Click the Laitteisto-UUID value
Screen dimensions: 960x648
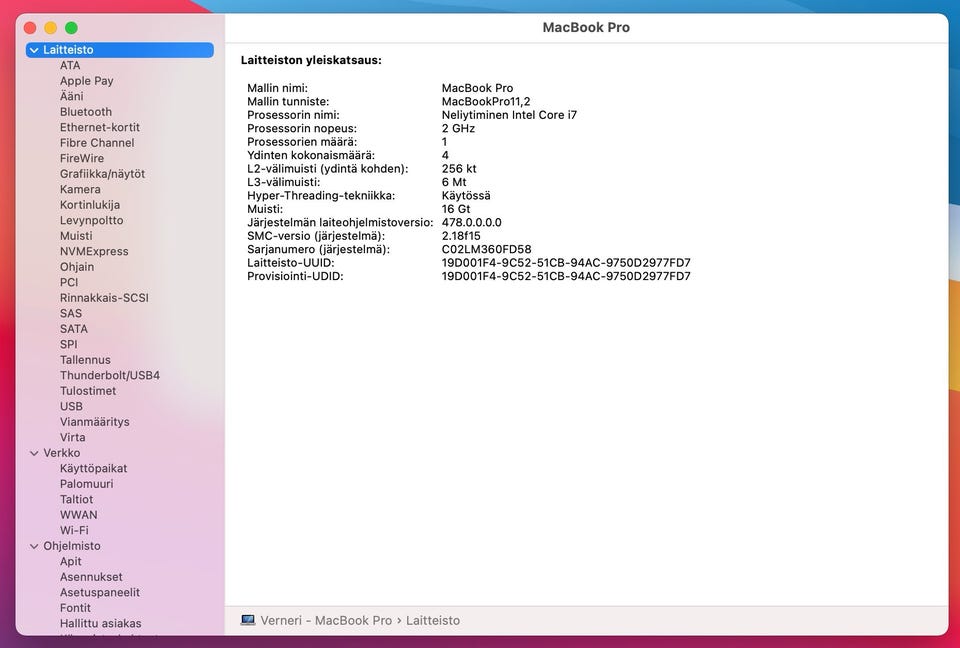tap(566, 263)
